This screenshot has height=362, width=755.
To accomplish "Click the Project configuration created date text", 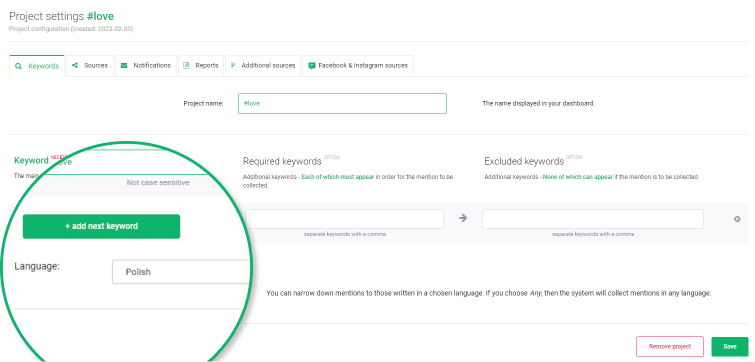I will pos(71,29).
